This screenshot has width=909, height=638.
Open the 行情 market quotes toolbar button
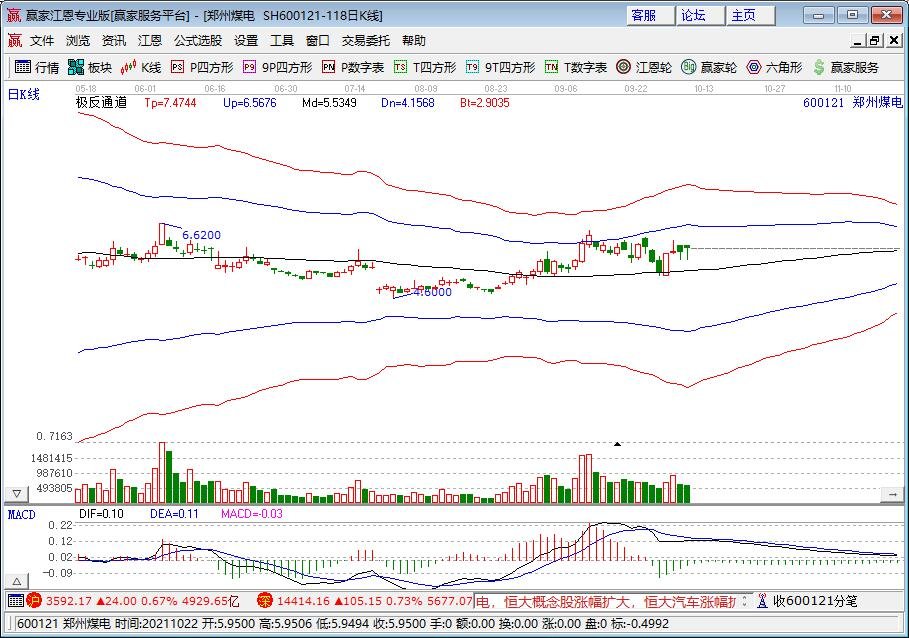coord(36,68)
